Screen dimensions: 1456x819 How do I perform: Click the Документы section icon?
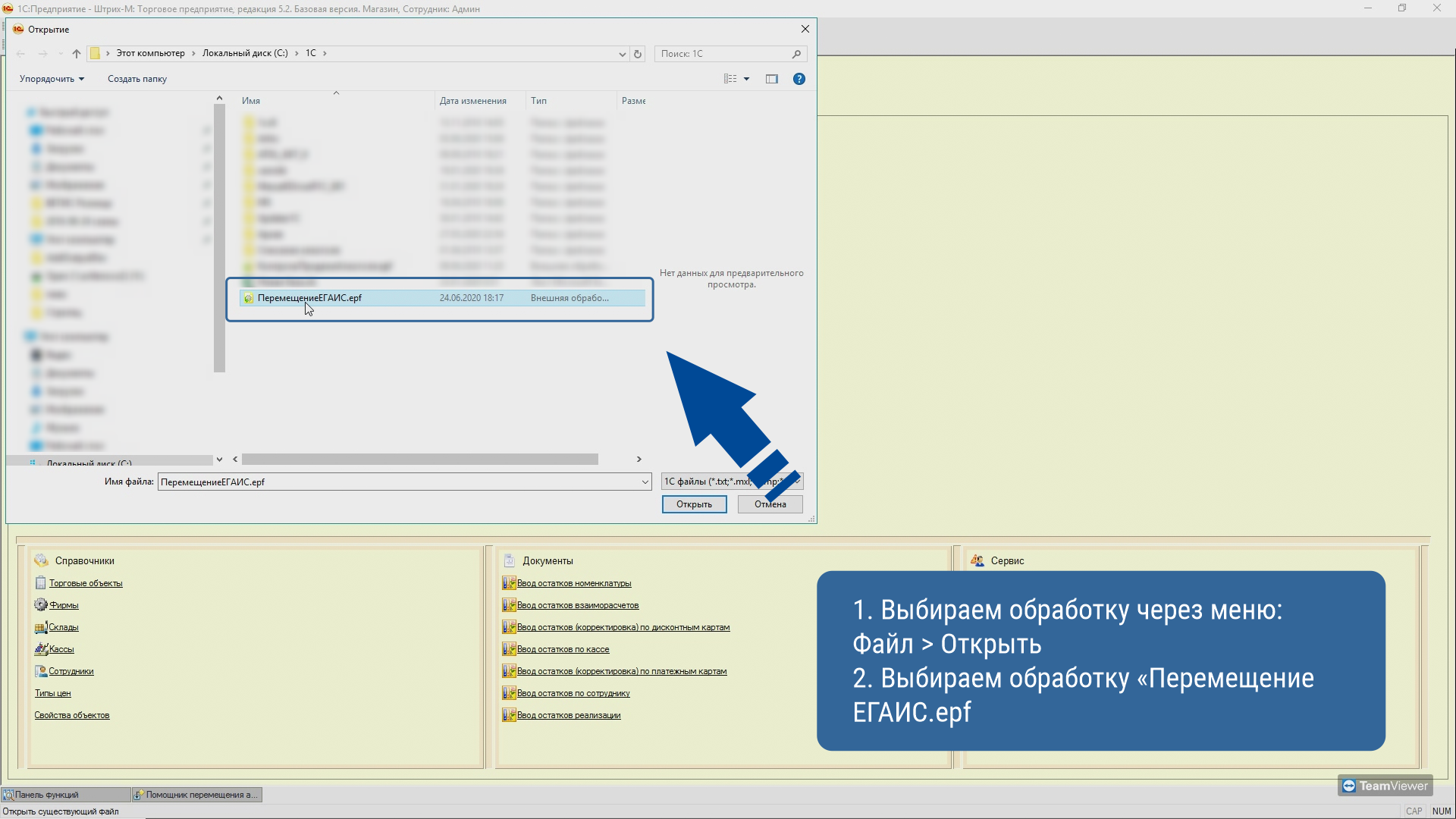pos(510,561)
